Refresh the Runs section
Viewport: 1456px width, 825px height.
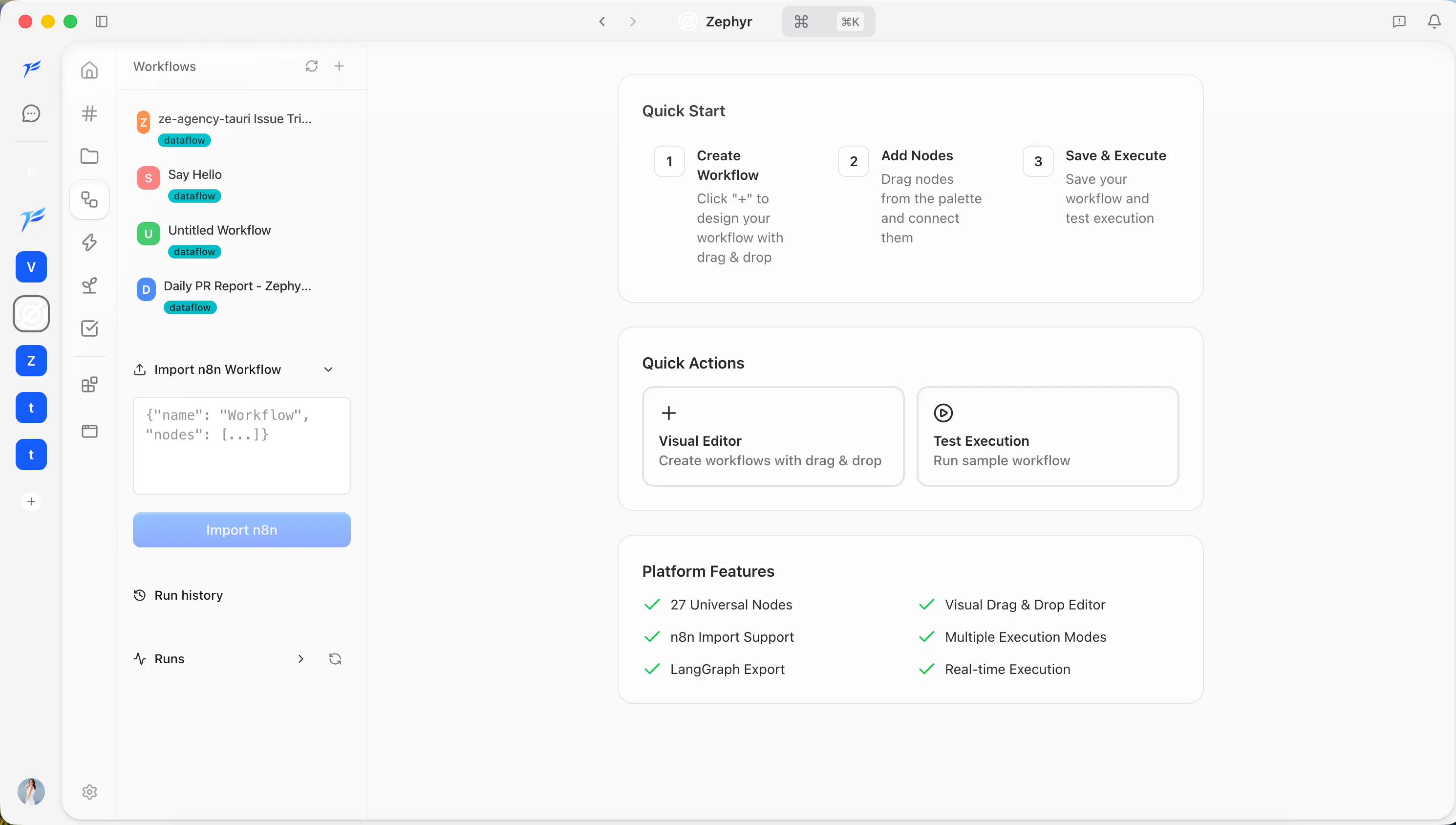335,658
